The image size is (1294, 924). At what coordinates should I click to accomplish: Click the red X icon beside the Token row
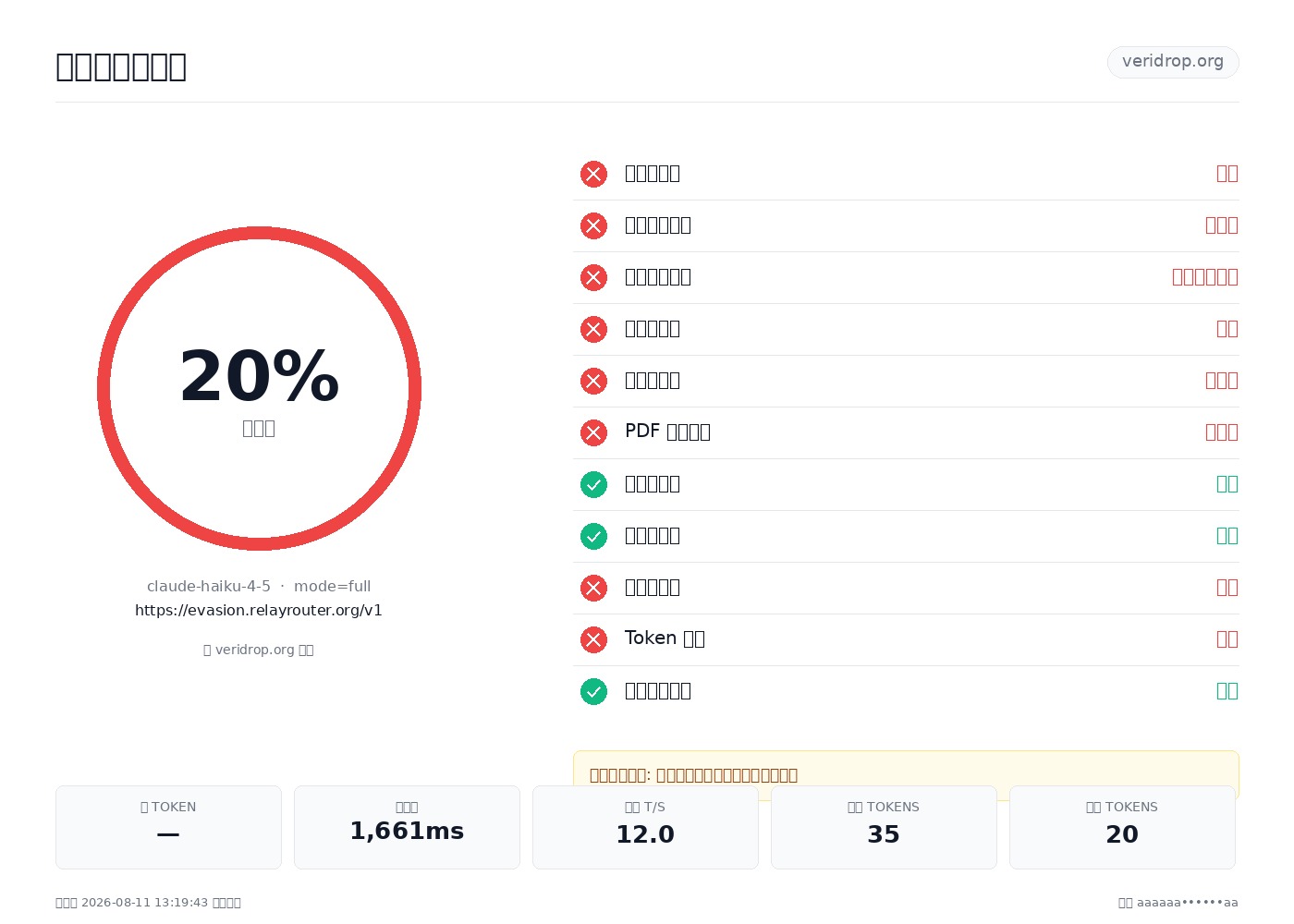click(593, 639)
